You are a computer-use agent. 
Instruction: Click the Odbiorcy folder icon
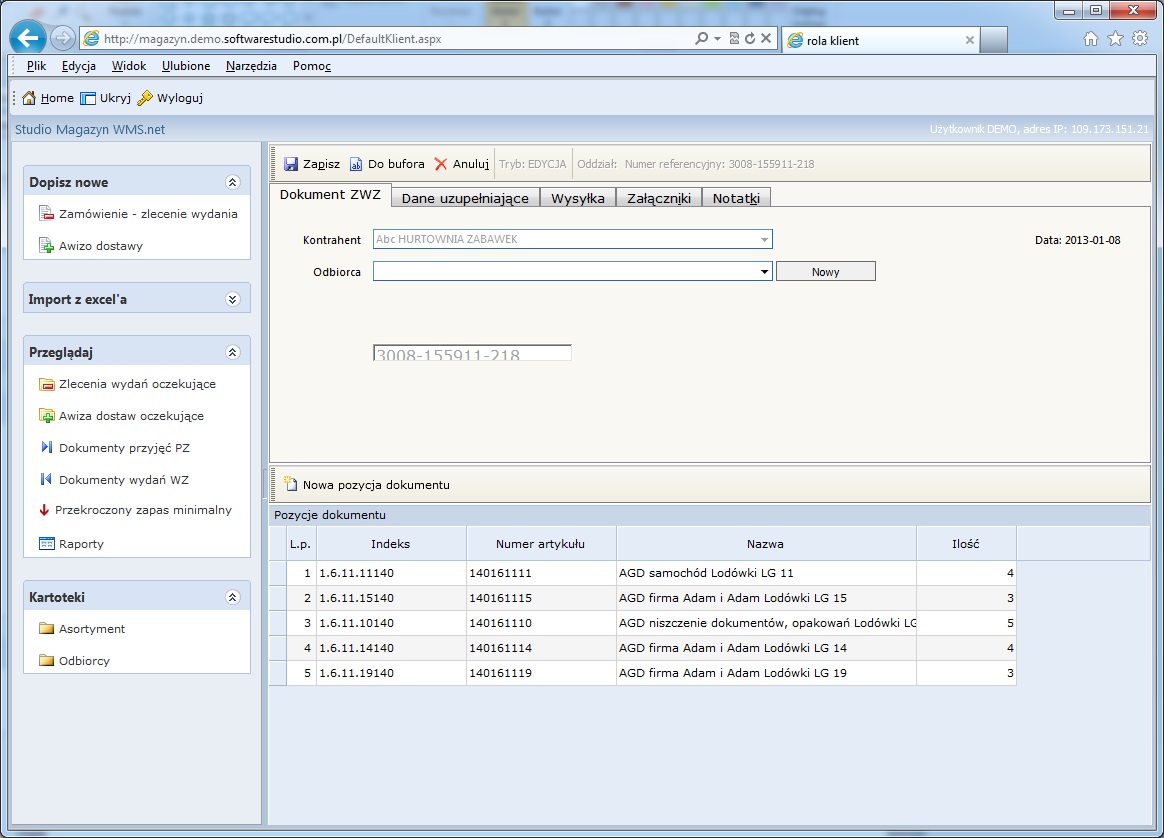[46, 661]
